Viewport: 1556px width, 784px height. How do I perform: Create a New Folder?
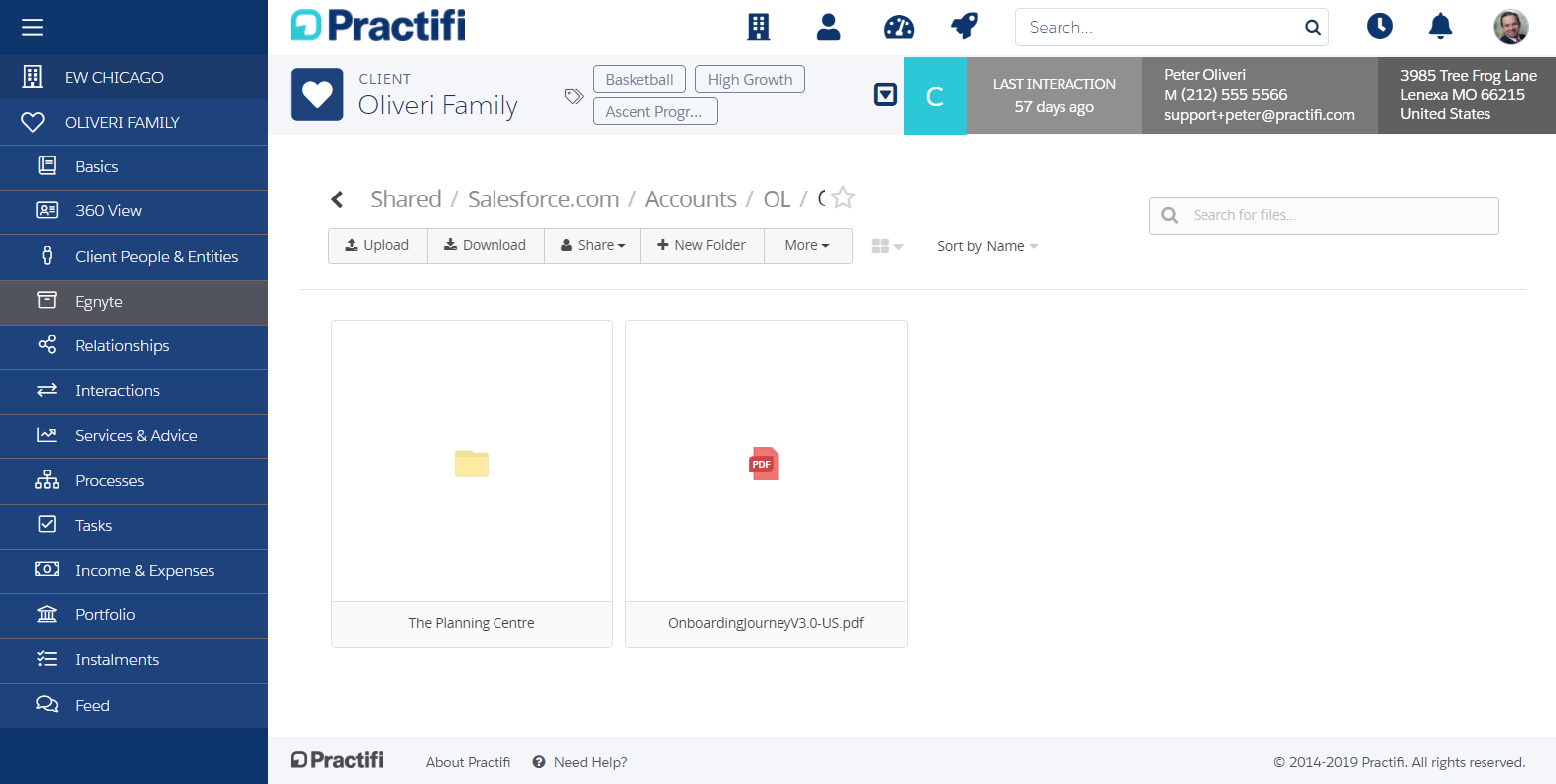tap(702, 245)
